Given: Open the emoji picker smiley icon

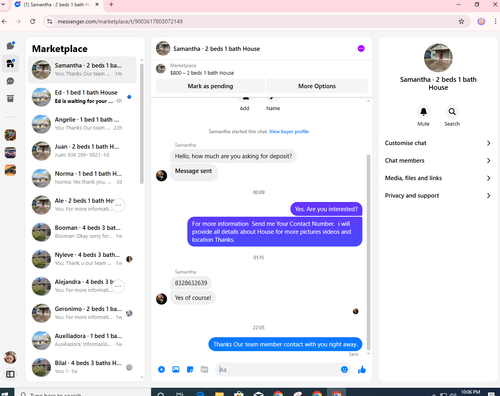Looking at the screenshot, I should (344, 369).
